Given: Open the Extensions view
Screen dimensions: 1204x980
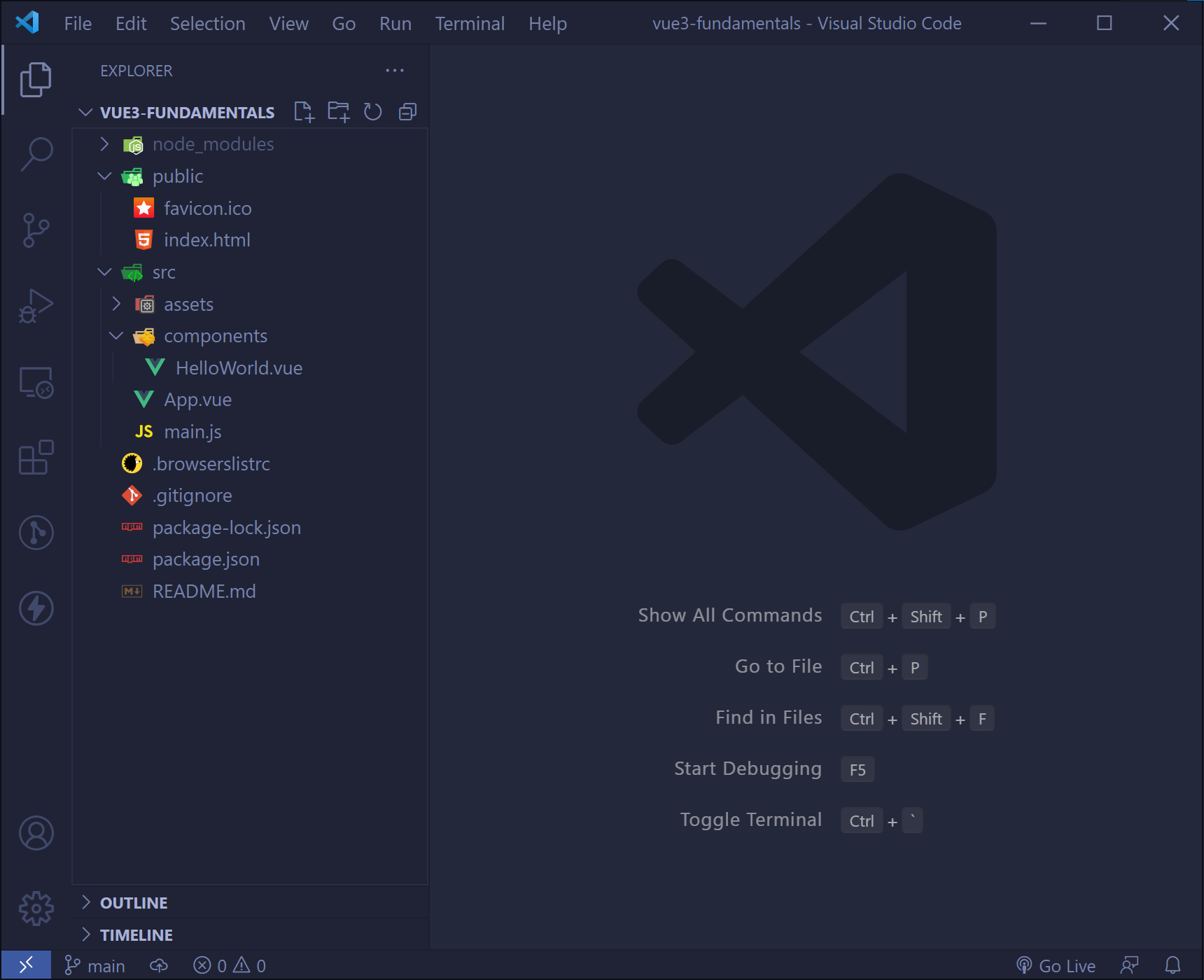Looking at the screenshot, I should [36, 458].
